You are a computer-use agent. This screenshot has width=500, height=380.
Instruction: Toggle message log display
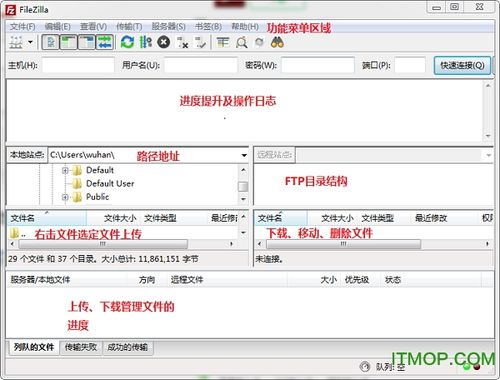click(x=51, y=42)
